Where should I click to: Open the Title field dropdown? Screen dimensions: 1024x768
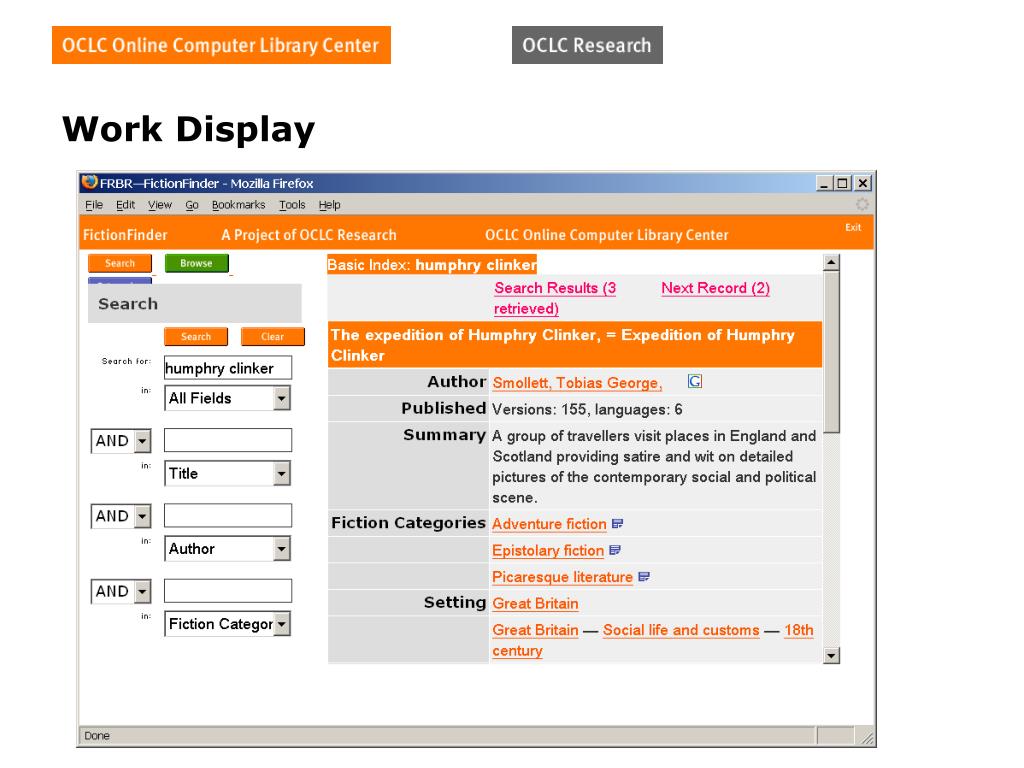tap(227, 473)
